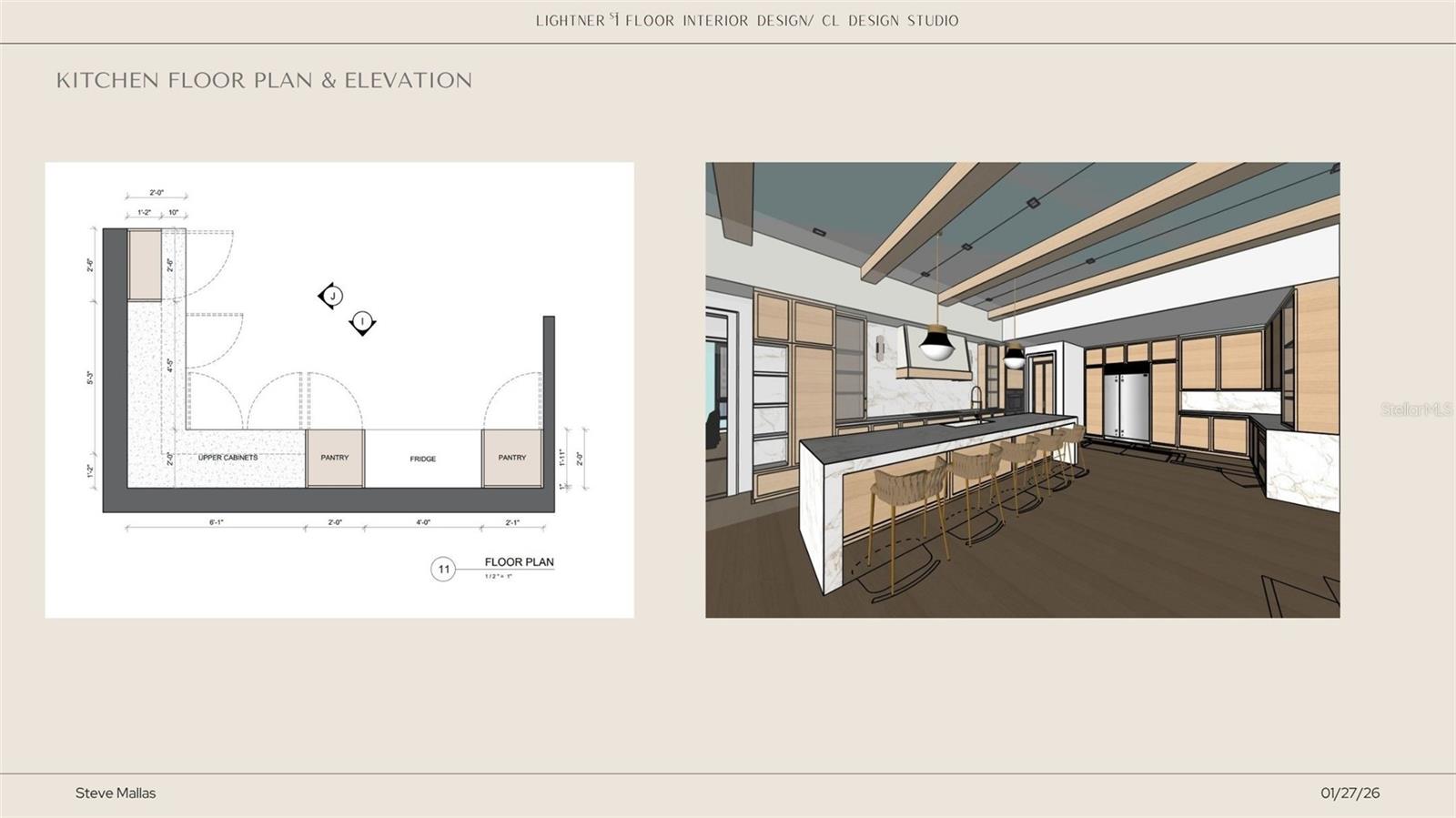Select the beige cabinet block in the plan's top-left corner
Screen dimensions: 1456x818
[144, 265]
